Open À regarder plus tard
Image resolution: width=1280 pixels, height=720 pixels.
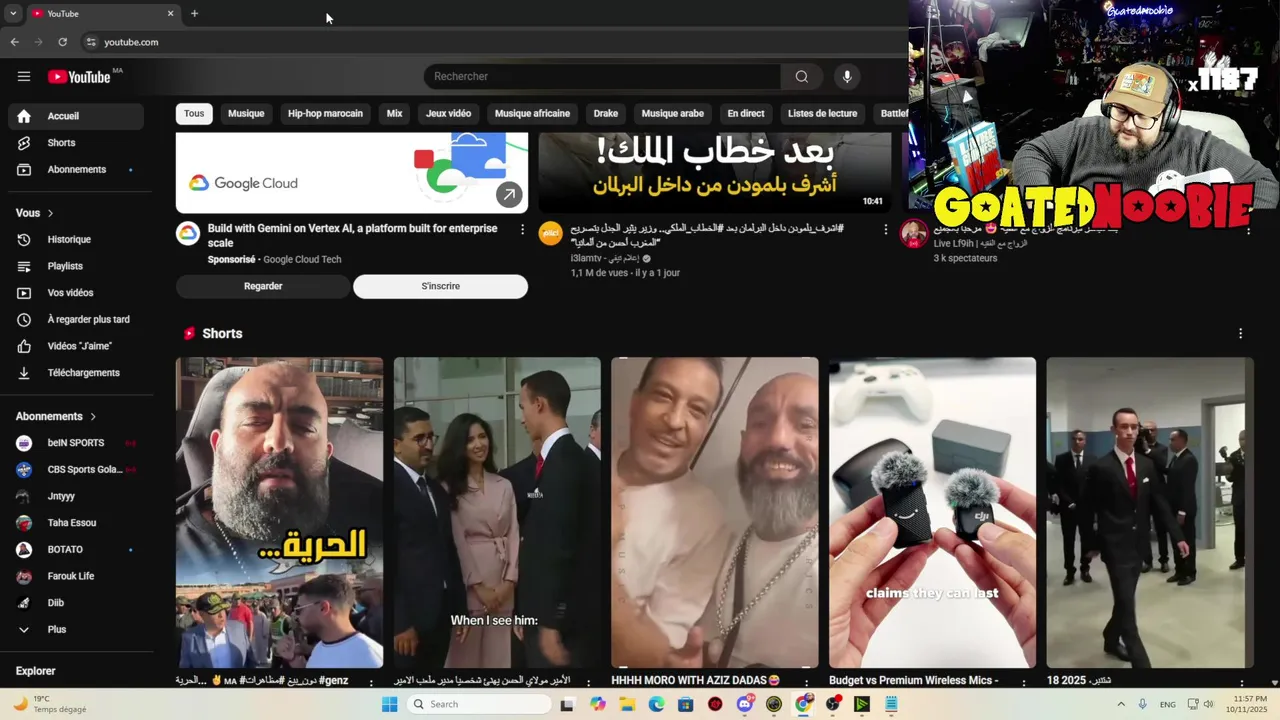[x=76, y=320]
